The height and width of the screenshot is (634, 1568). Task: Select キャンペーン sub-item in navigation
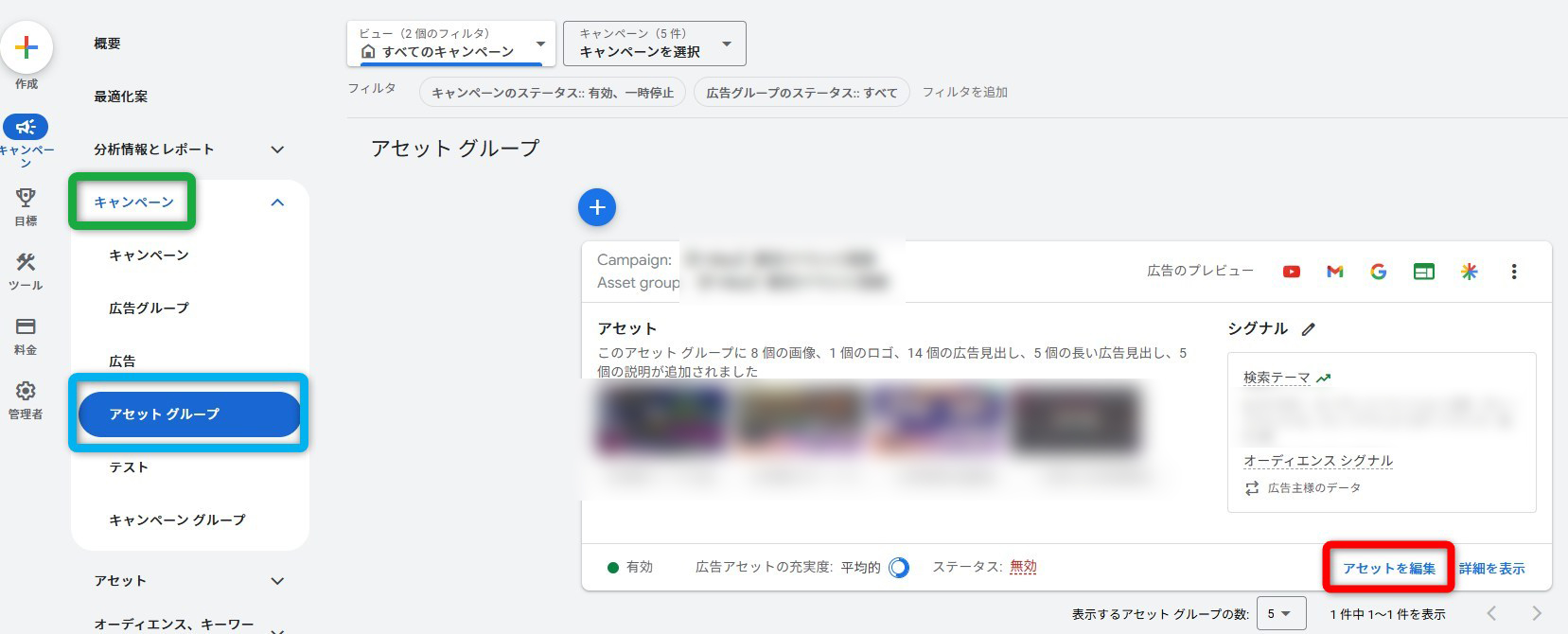tap(149, 255)
